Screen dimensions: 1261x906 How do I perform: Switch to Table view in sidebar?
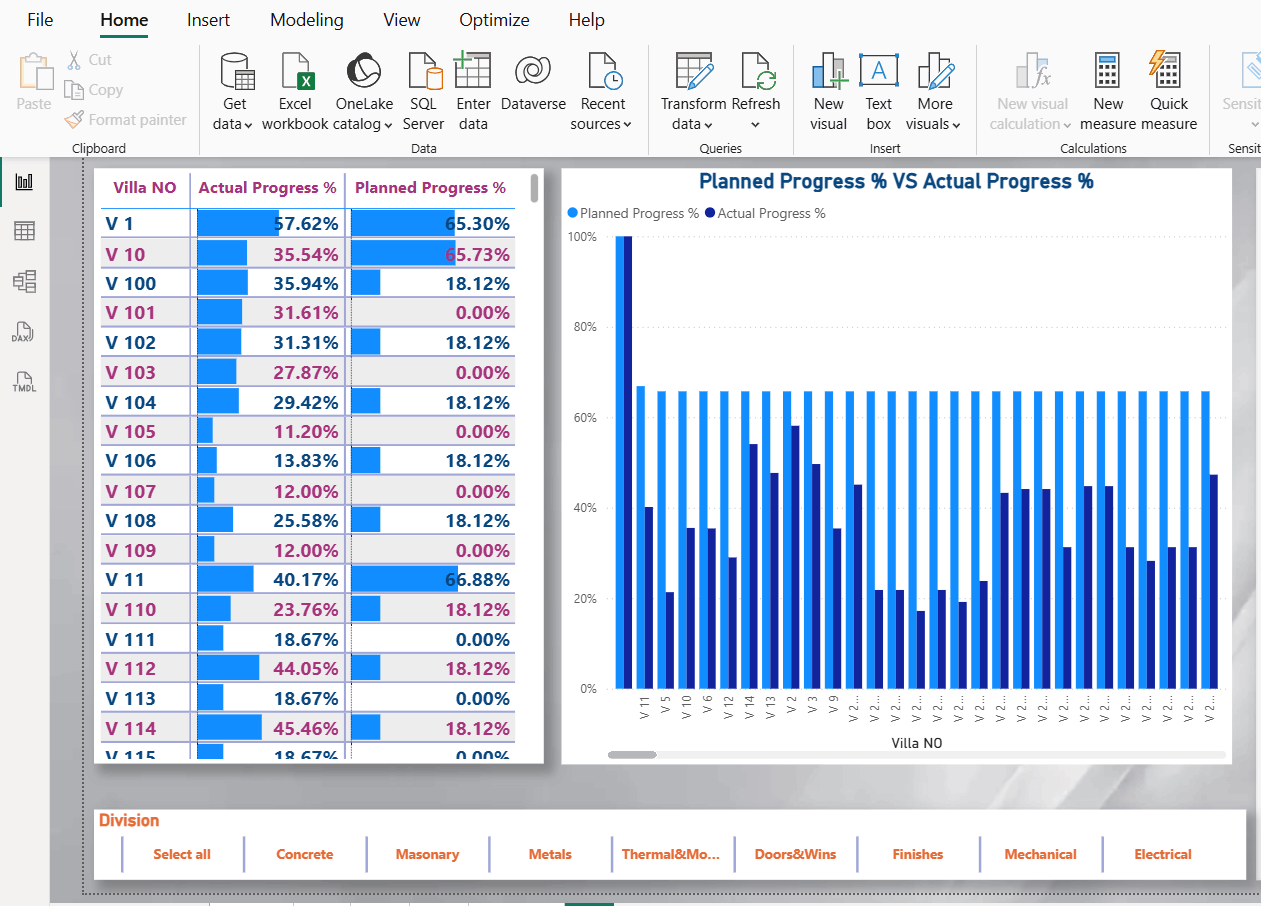[24, 231]
